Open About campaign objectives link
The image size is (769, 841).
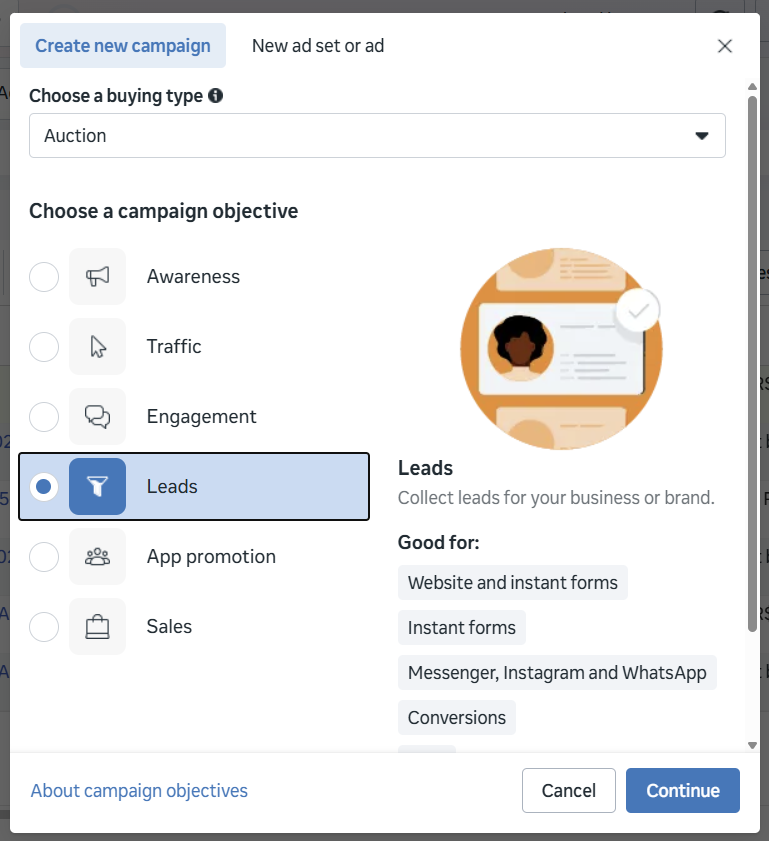coord(139,791)
